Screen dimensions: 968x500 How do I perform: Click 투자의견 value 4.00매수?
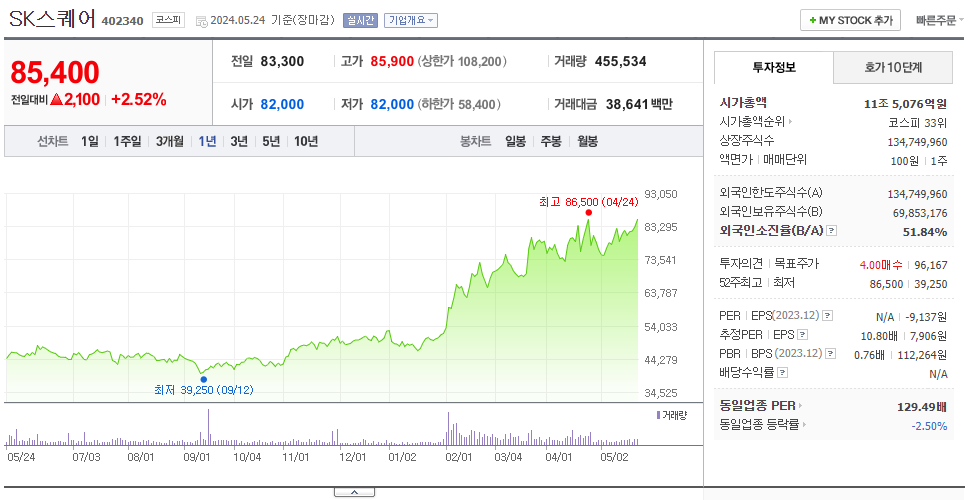881,264
